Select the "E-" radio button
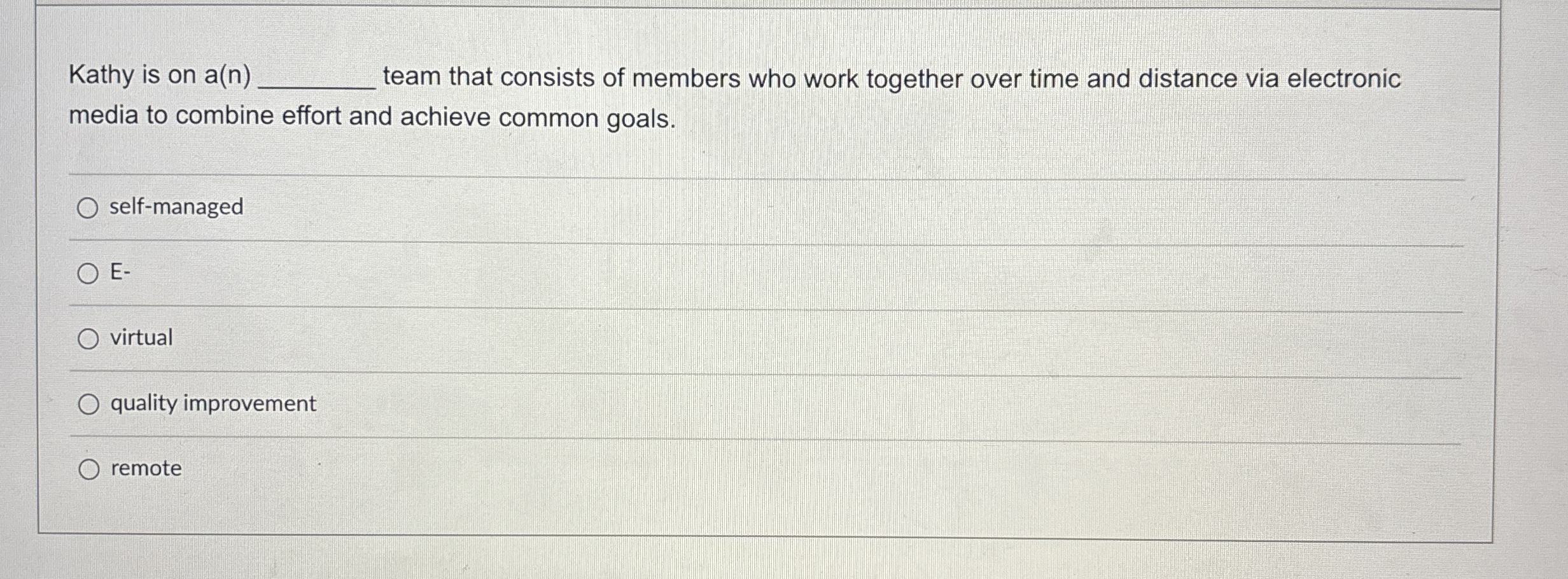The width and height of the screenshot is (1568, 579). click(89, 272)
